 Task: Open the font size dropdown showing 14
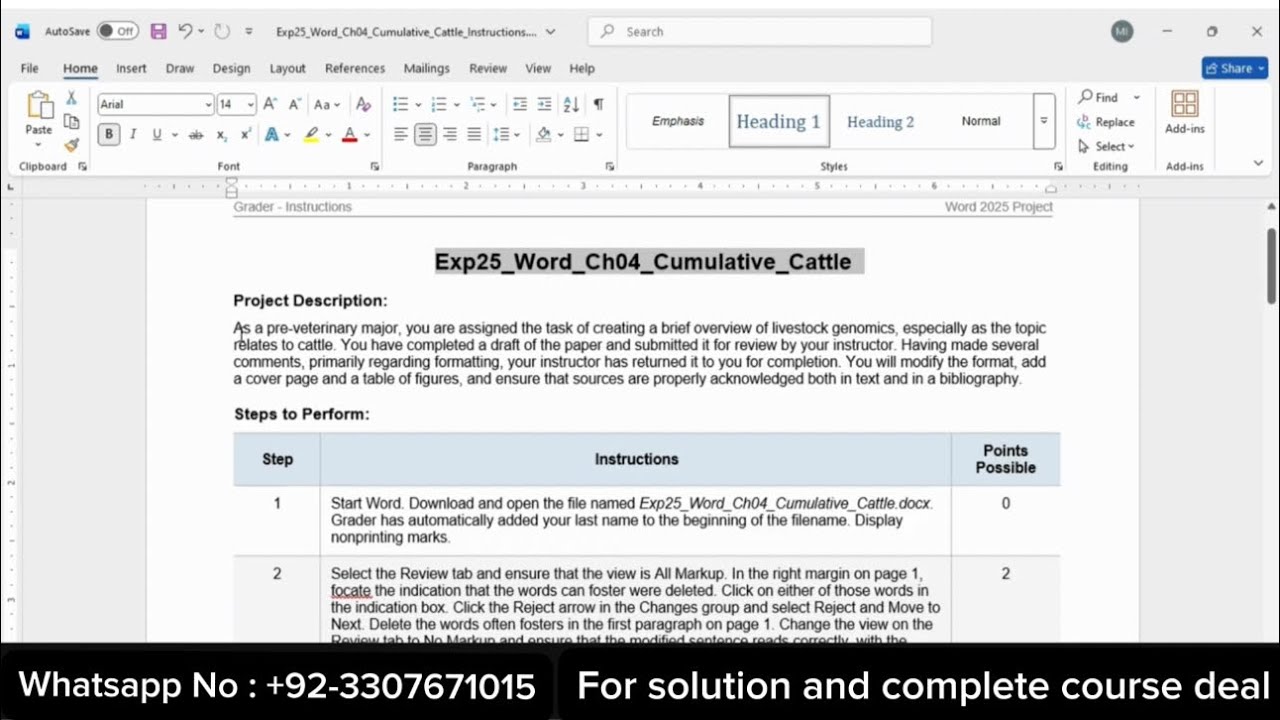coord(250,104)
